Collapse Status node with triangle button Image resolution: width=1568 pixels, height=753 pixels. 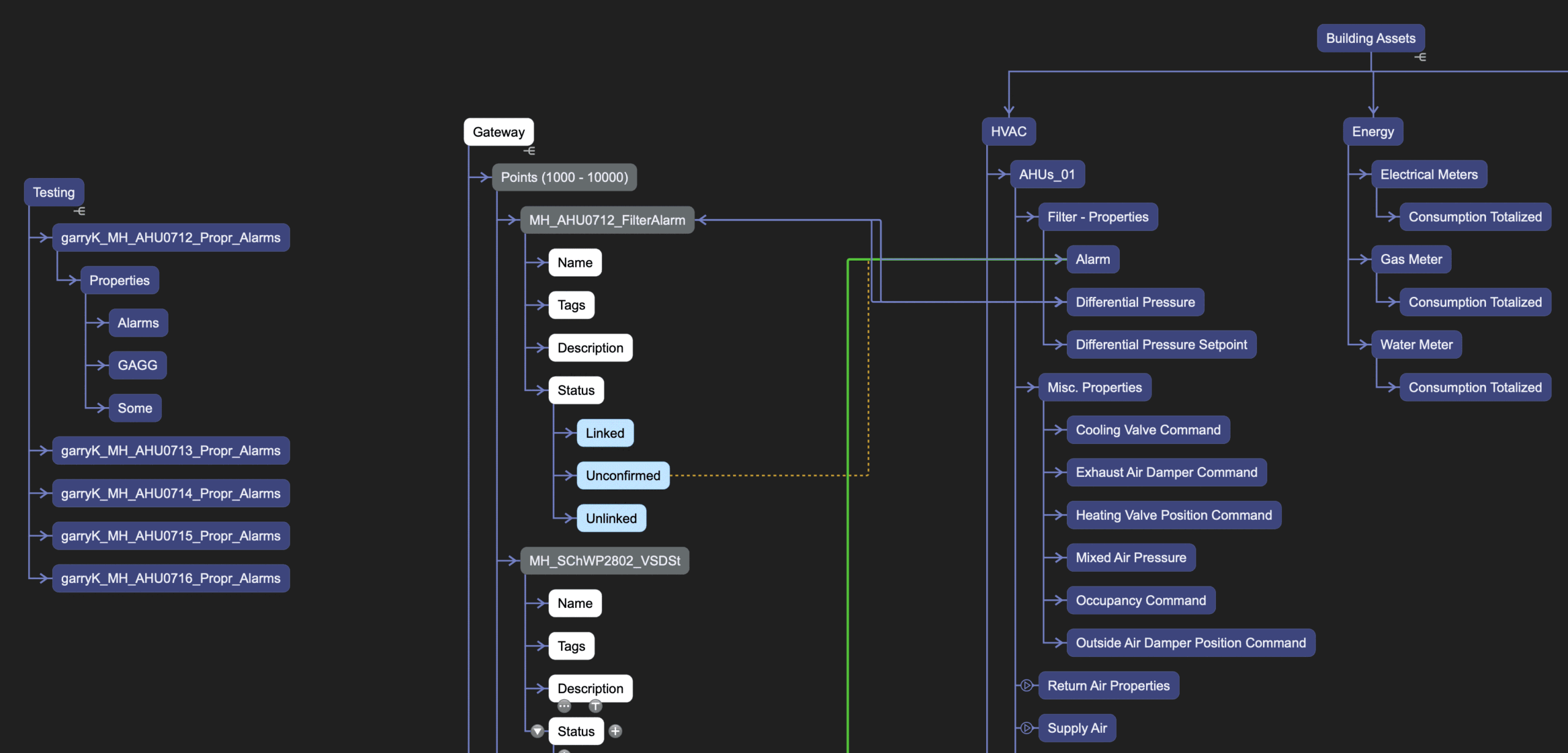(537, 731)
